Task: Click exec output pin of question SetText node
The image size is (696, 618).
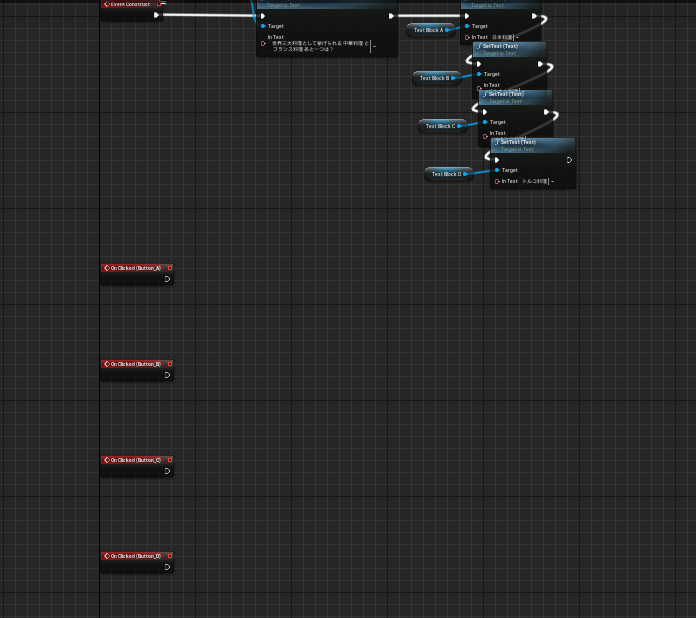Action: 391,16
